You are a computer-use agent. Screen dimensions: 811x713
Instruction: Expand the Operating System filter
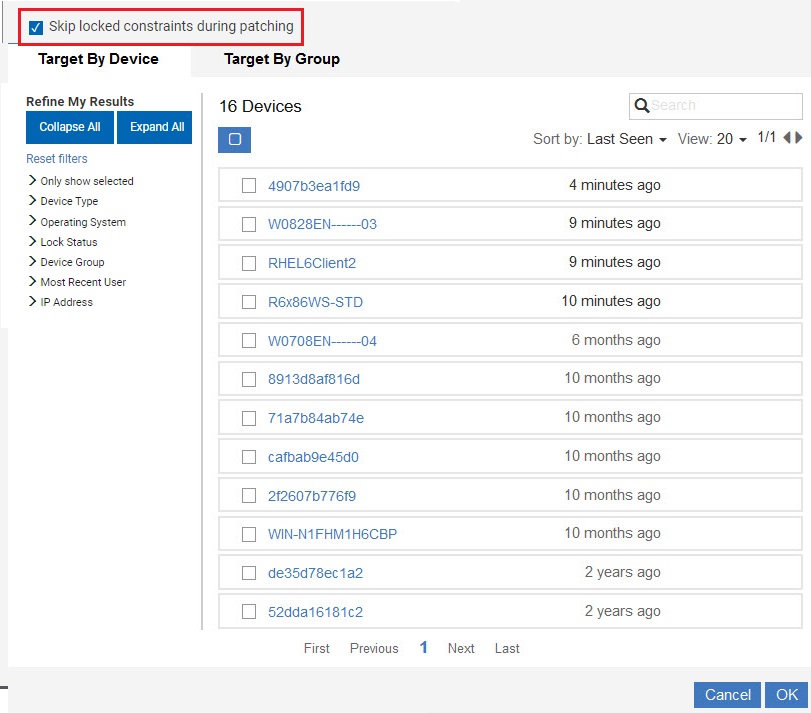82,222
